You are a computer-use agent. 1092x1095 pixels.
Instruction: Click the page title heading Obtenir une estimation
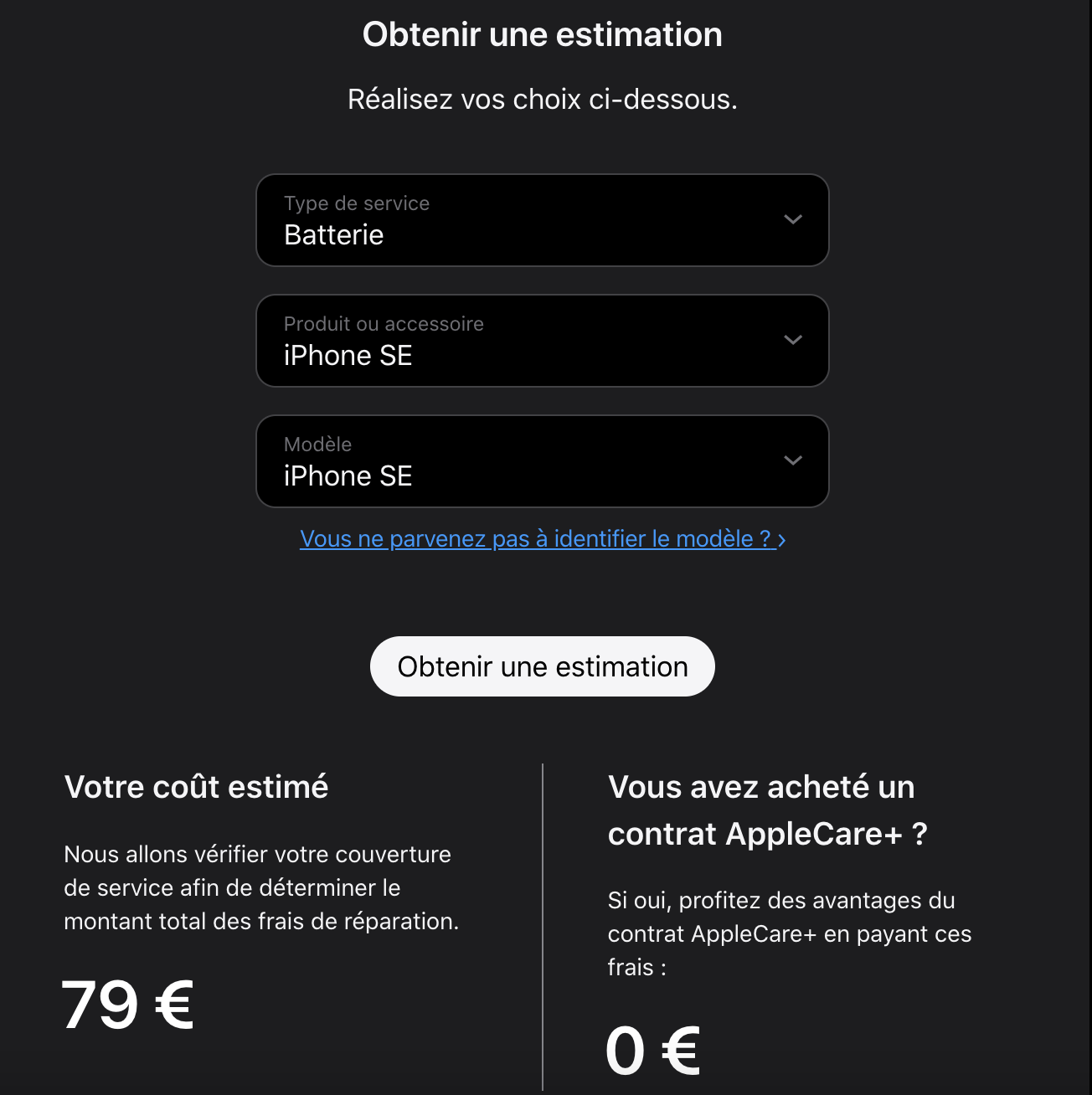(x=542, y=35)
